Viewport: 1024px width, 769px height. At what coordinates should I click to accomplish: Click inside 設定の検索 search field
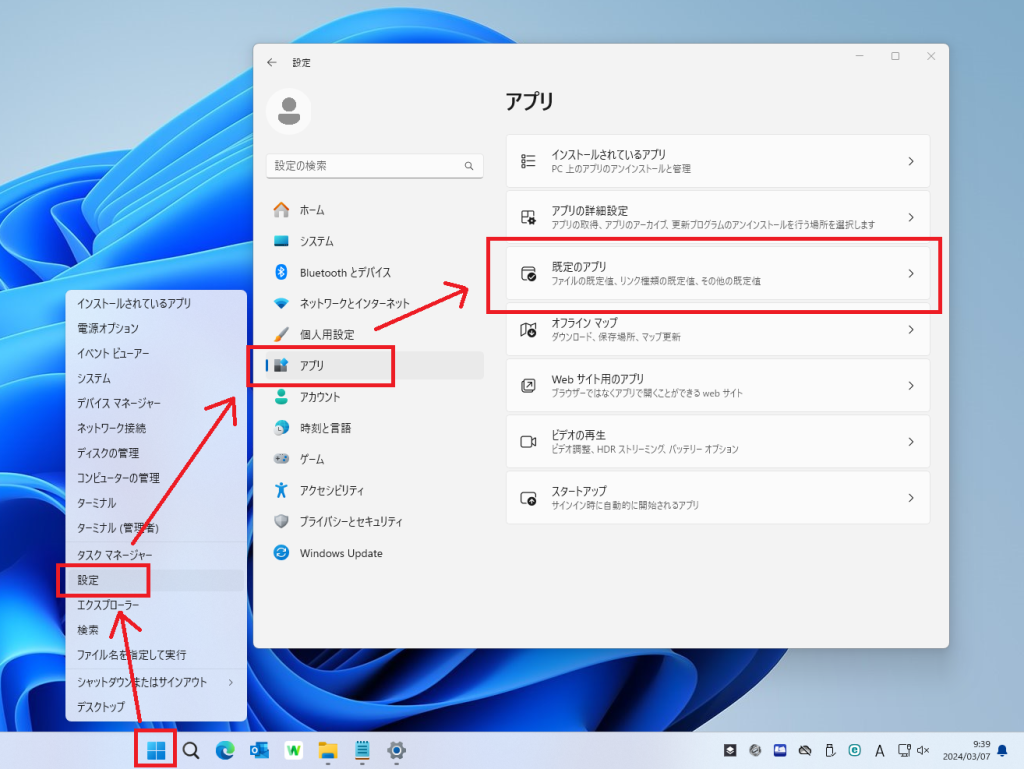pyautogui.click(x=375, y=166)
